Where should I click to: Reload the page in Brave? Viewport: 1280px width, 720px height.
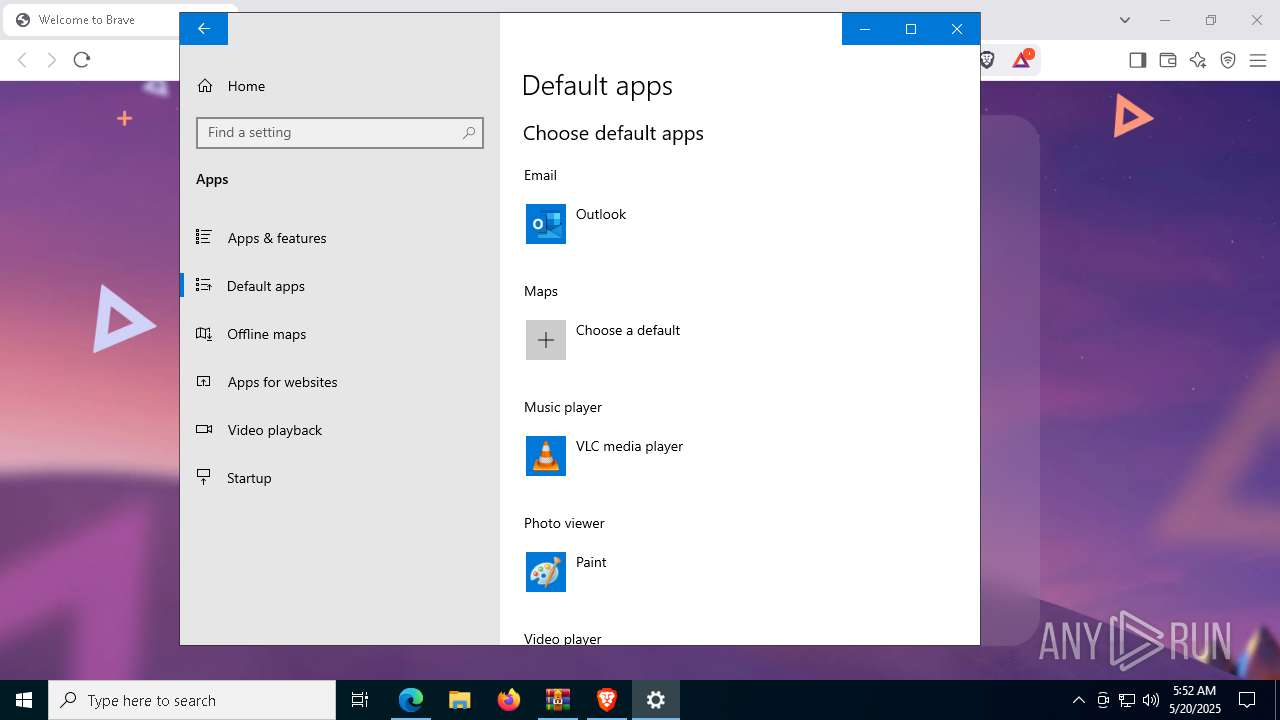click(82, 60)
